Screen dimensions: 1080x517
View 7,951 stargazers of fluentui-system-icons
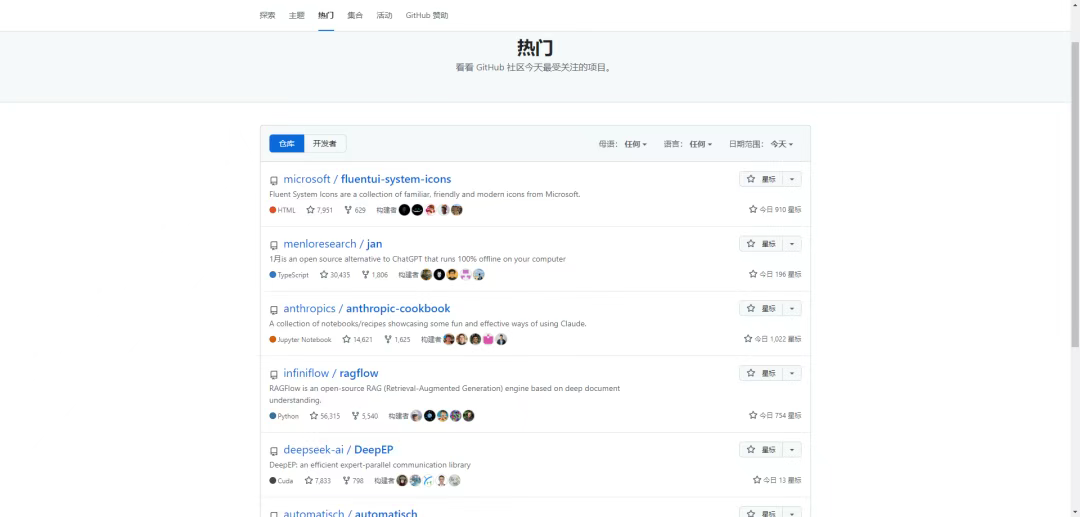[x=320, y=210]
